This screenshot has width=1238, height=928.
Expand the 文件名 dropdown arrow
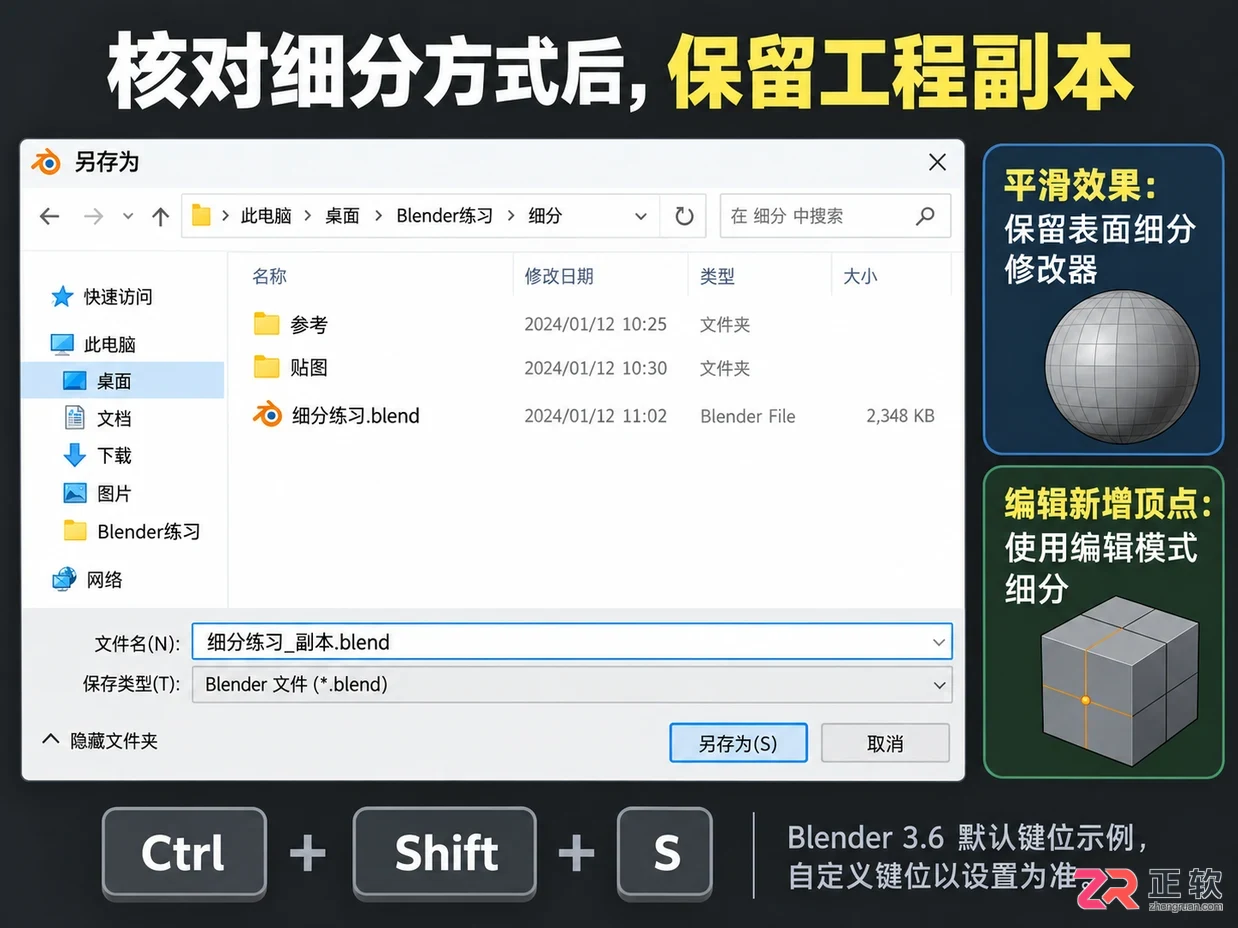click(939, 642)
